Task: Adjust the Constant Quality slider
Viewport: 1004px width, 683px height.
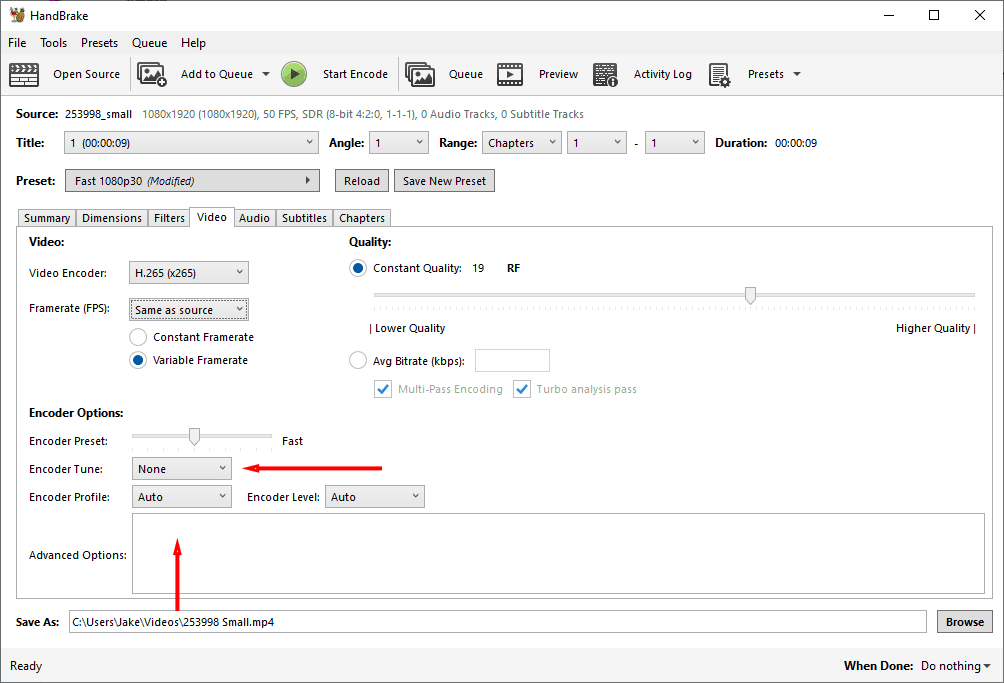Action: (x=750, y=295)
